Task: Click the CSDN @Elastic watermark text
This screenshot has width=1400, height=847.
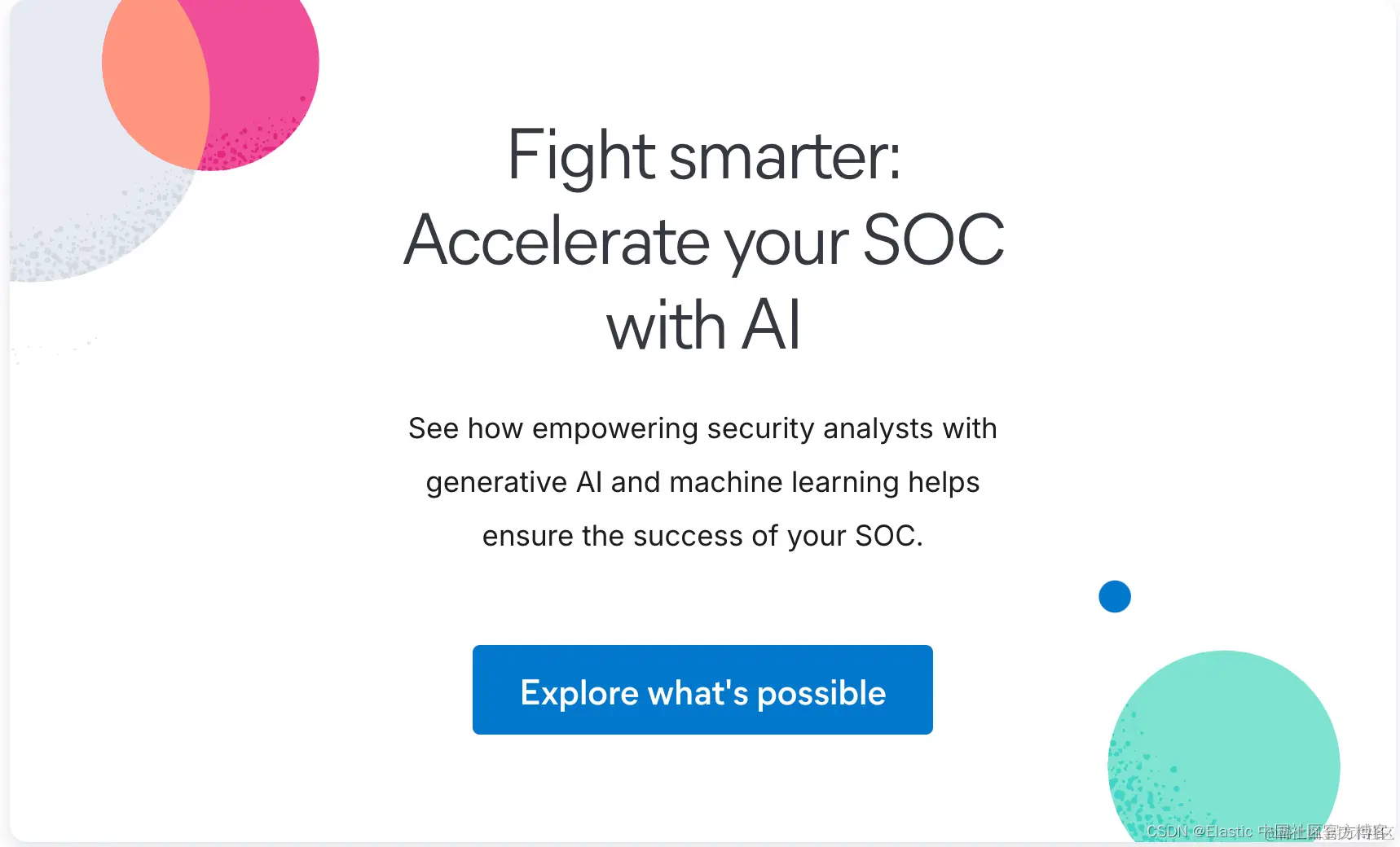Action: click(x=1200, y=832)
